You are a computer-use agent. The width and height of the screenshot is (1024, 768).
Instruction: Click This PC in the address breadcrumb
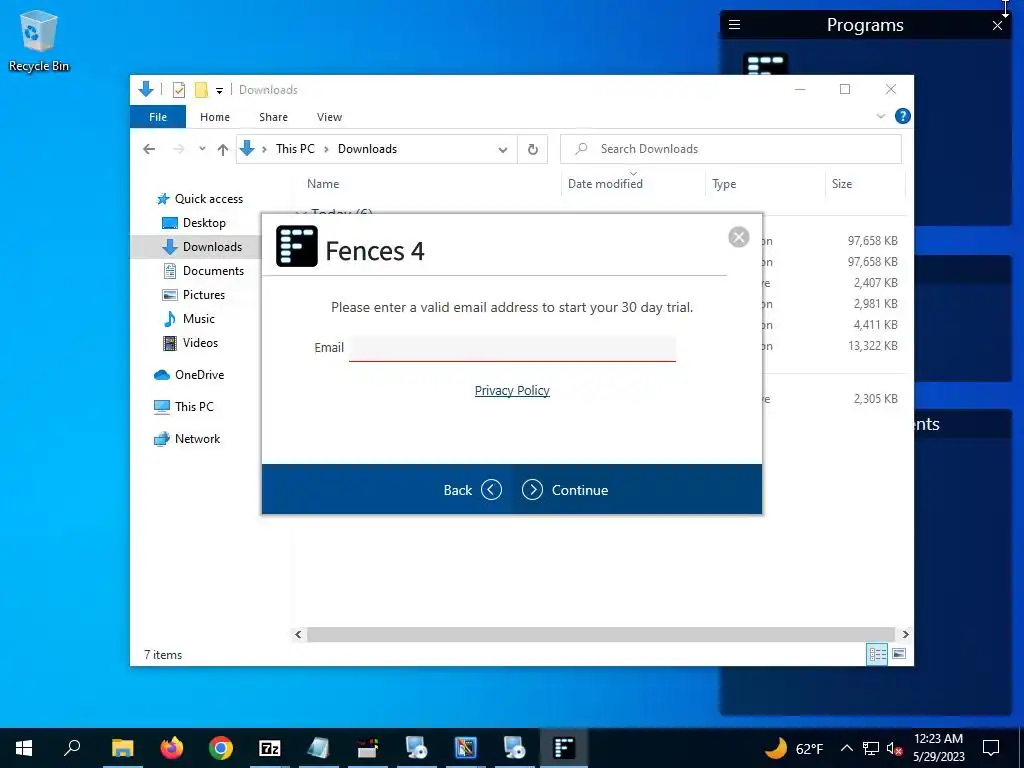coord(295,149)
